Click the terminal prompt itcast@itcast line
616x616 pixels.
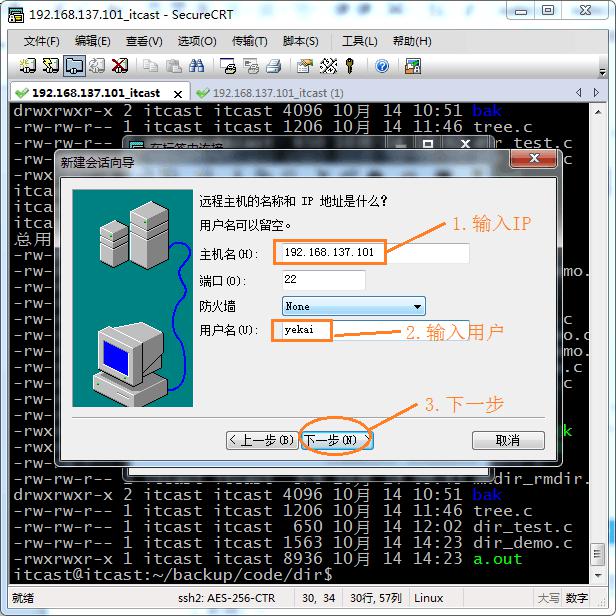[x=173, y=575]
